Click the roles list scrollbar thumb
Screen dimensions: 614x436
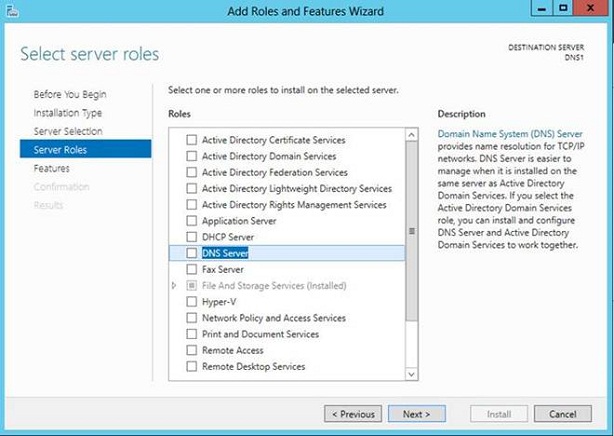click(x=412, y=231)
